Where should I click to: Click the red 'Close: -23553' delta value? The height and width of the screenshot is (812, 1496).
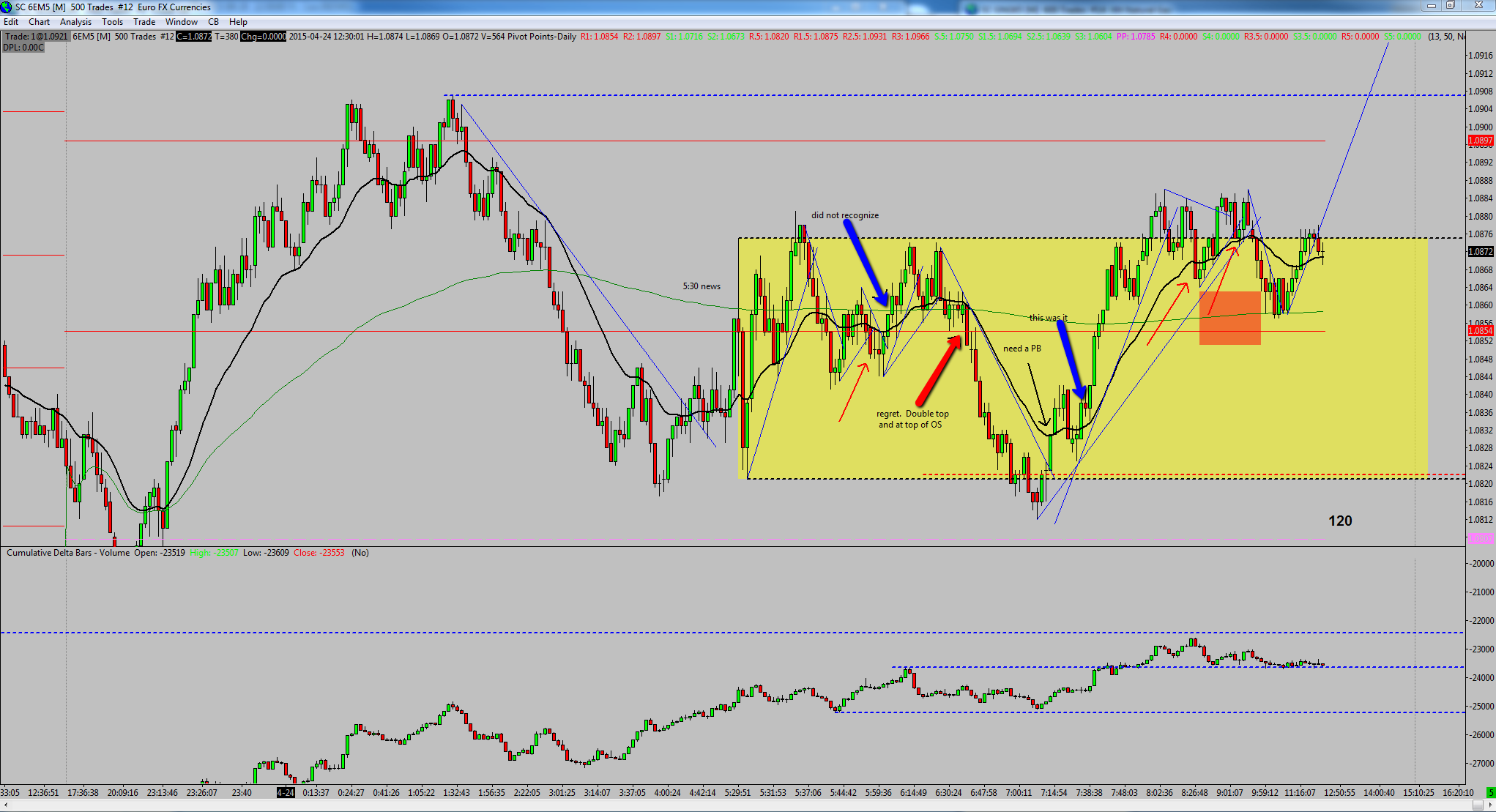click(x=319, y=553)
